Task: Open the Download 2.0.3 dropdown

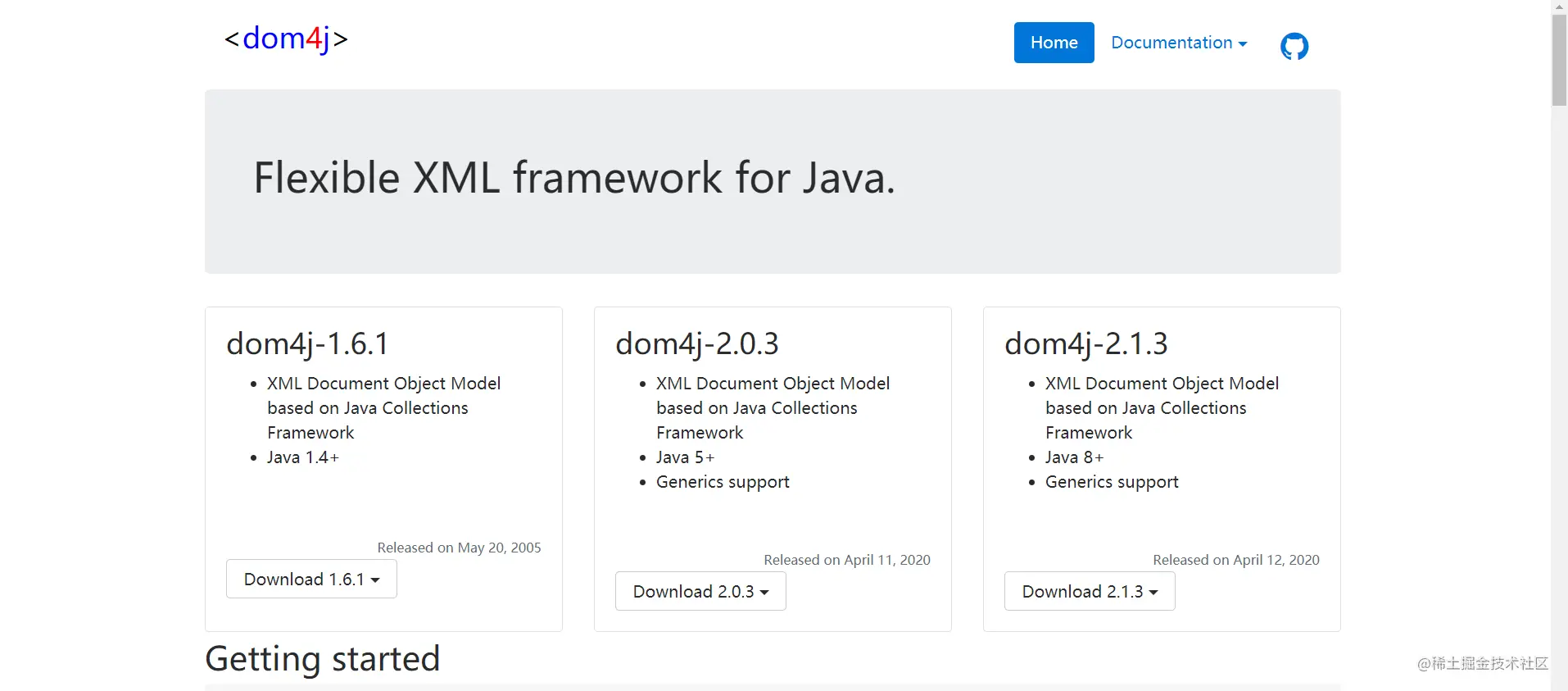Action: pos(700,591)
